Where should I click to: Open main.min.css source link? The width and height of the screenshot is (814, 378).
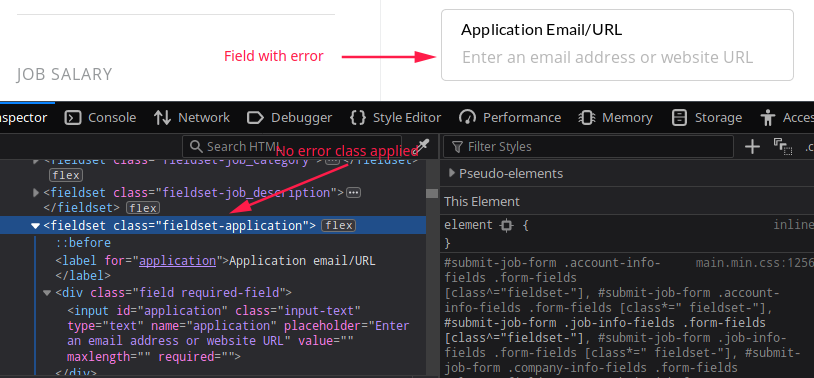(x=754, y=263)
